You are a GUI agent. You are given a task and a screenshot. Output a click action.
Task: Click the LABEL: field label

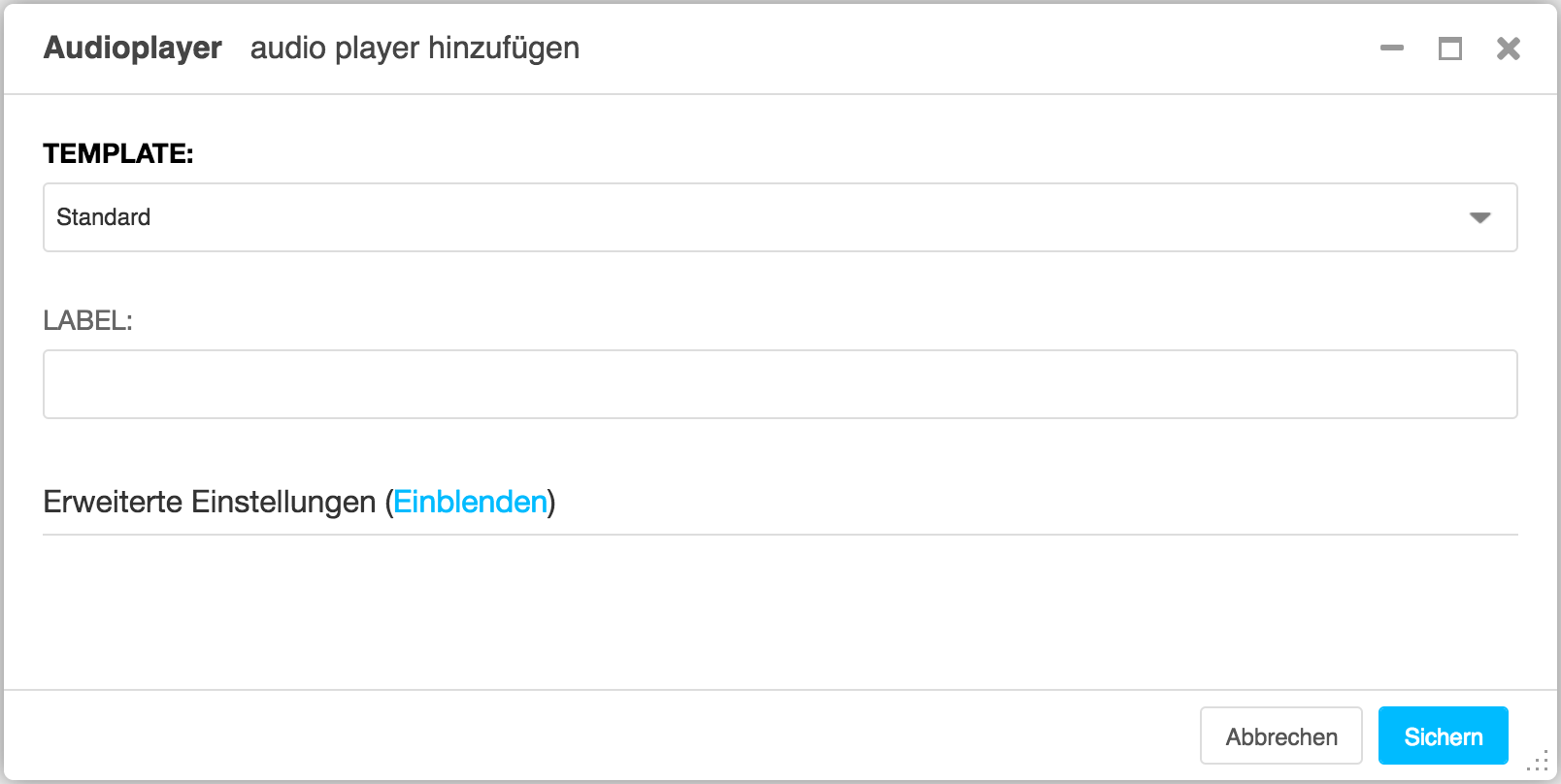pos(88,320)
